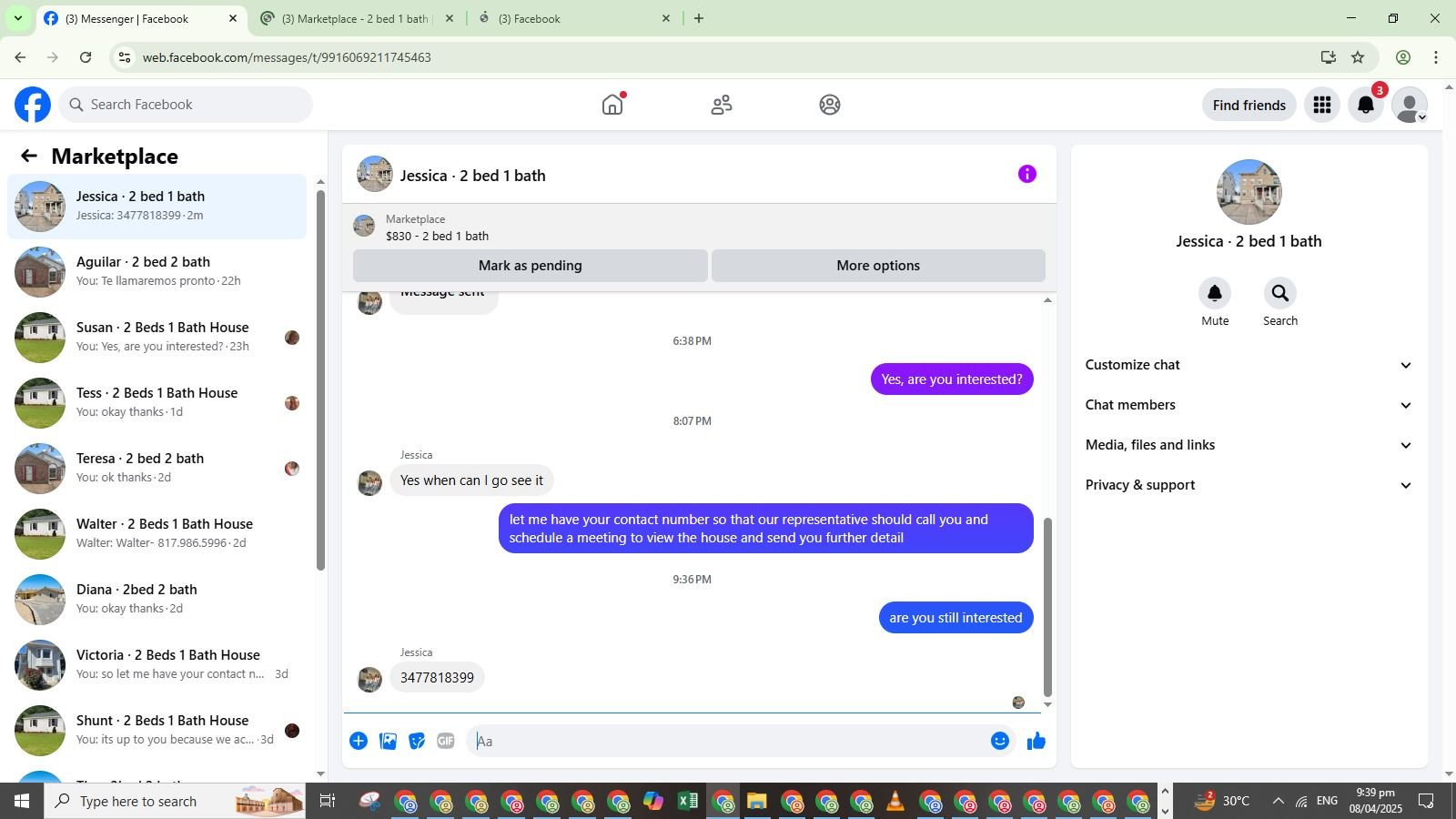Viewport: 1456px width, 819px height.
Task: Show hidden system tray icons
Action: point(1278,801)
